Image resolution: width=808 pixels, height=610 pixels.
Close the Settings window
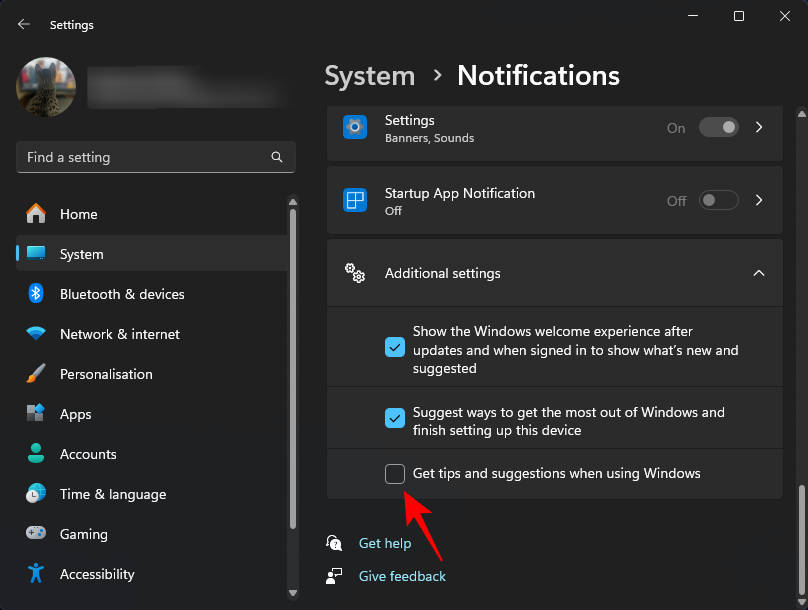click(x=785, y=16)
